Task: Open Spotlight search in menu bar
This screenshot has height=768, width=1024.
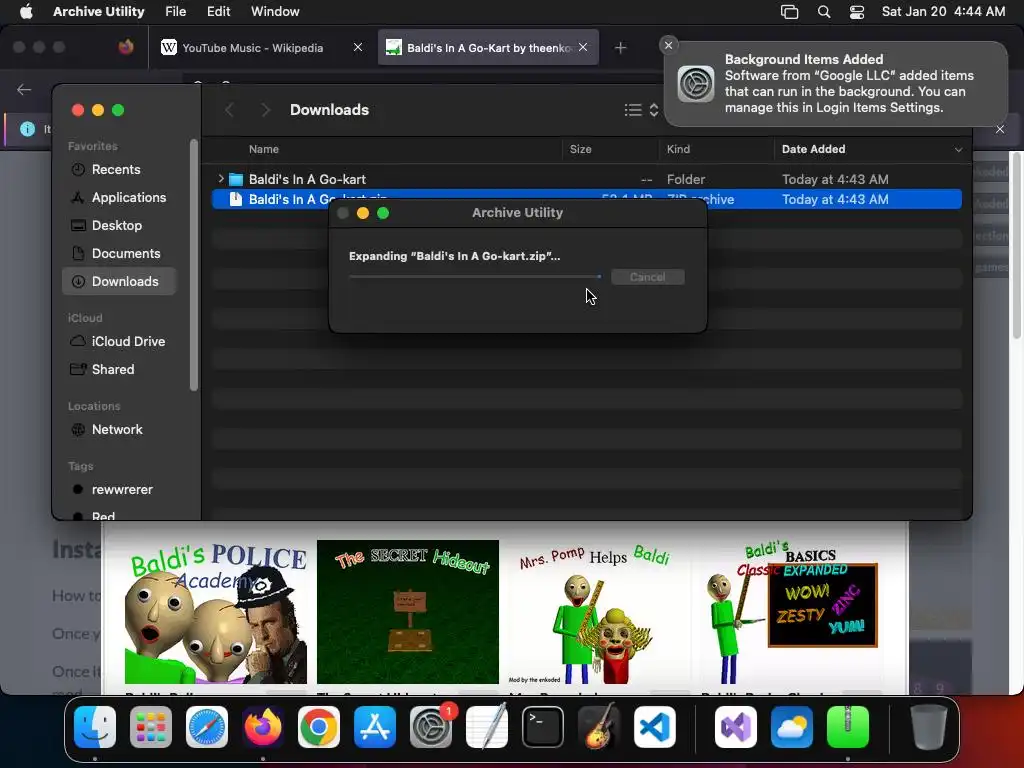Action: tap(824, 12)
